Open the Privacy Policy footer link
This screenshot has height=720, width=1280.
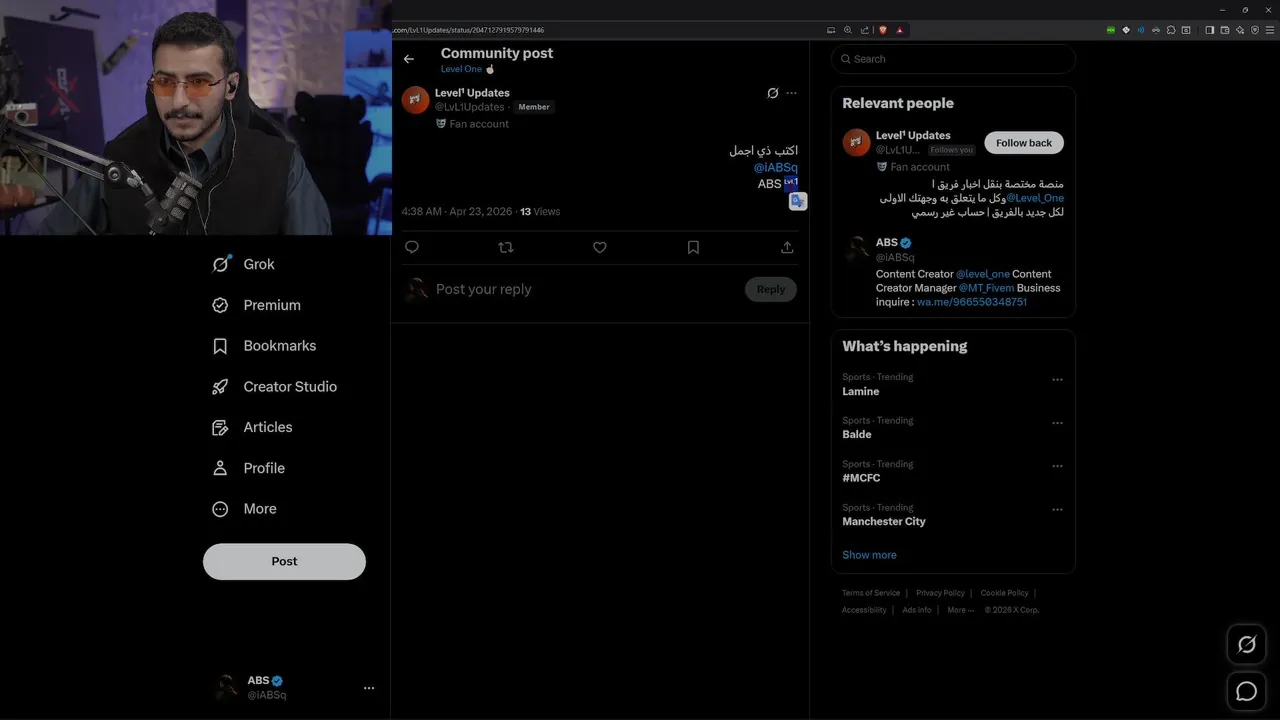coord(940,593)
